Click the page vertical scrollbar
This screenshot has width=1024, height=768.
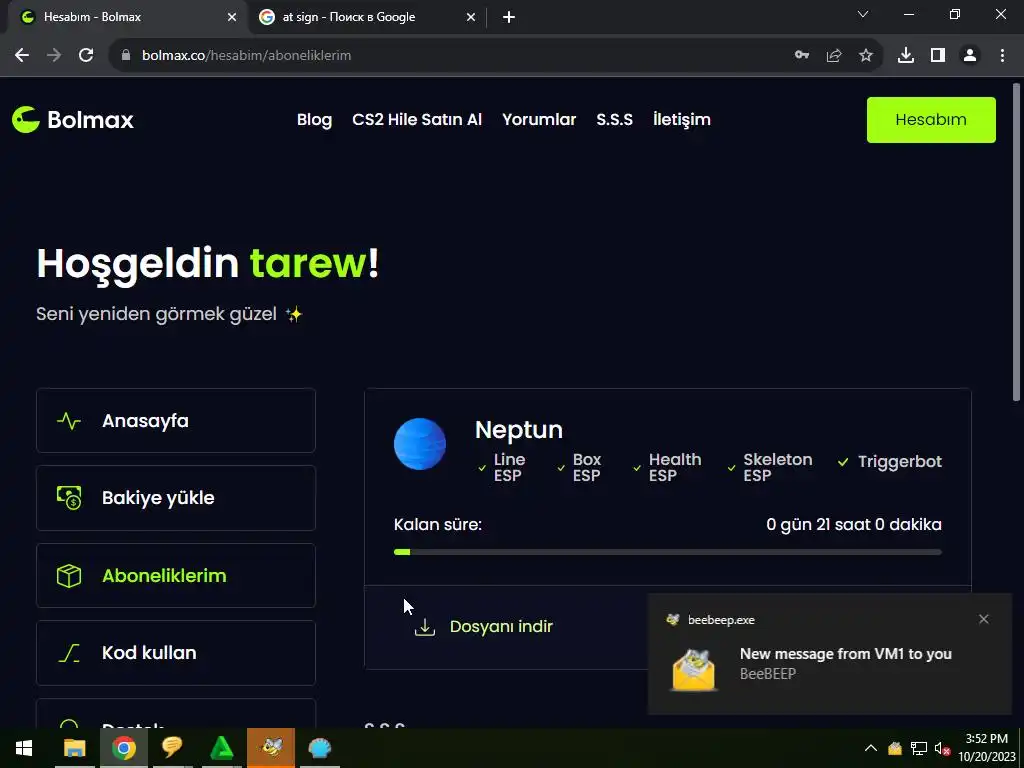[x=1016, y=242]
